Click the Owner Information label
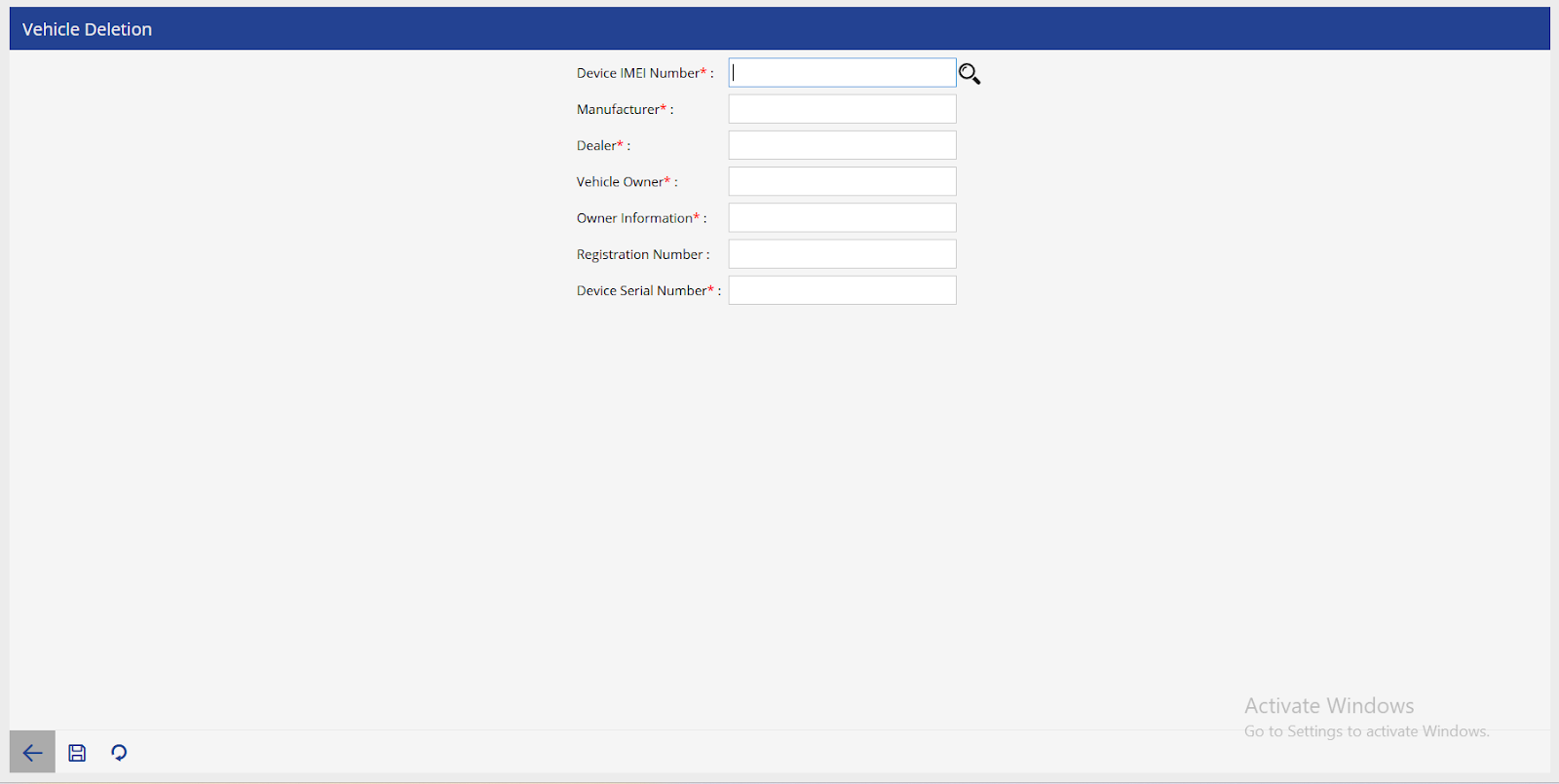 click(x=634, y=218)
